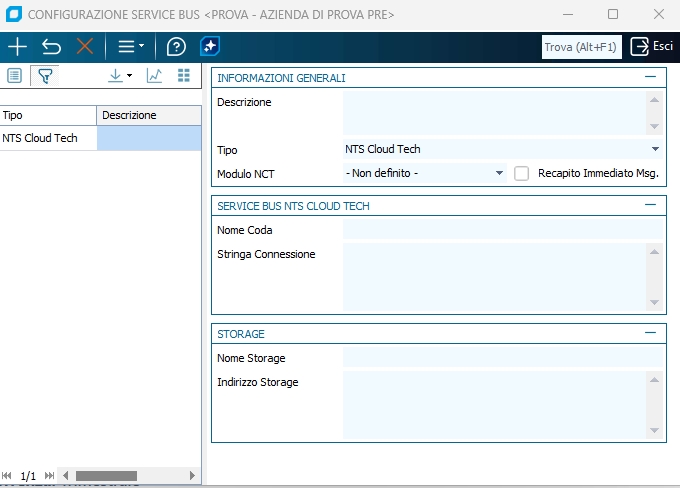The width and height of the screenshot is (680, 488).
Task: Click the orange X delete icon
Action: pos(85,47)
